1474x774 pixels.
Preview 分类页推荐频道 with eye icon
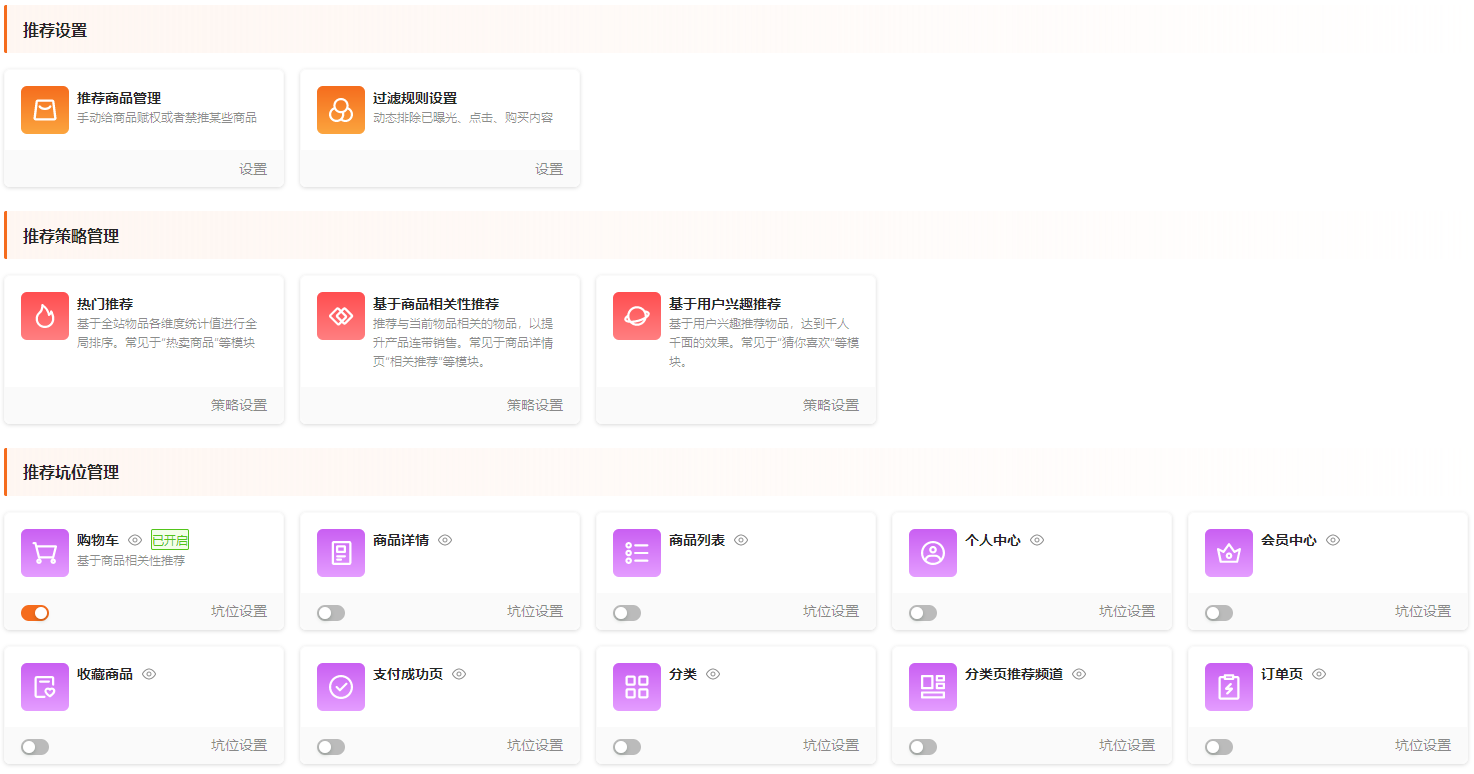[1079, 674]
